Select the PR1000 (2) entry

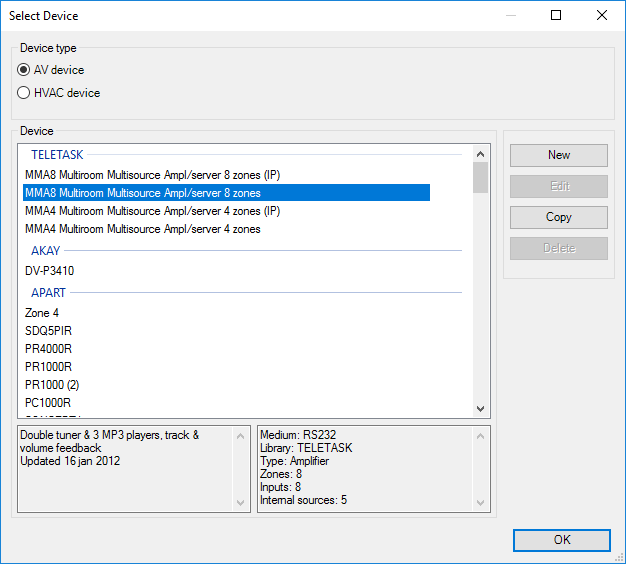click(51, 385)
